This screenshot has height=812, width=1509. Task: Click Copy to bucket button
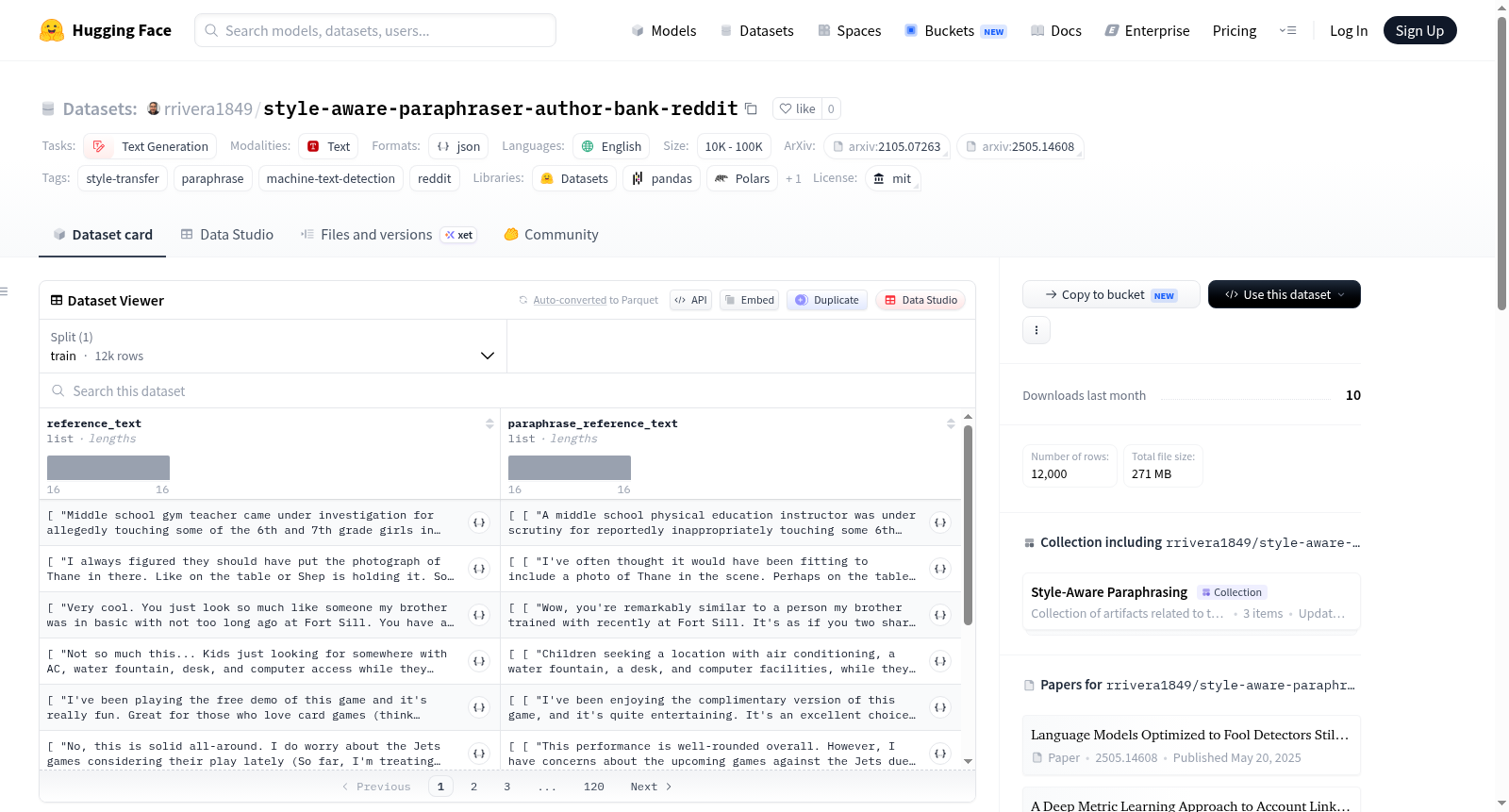click(1111, 294)
